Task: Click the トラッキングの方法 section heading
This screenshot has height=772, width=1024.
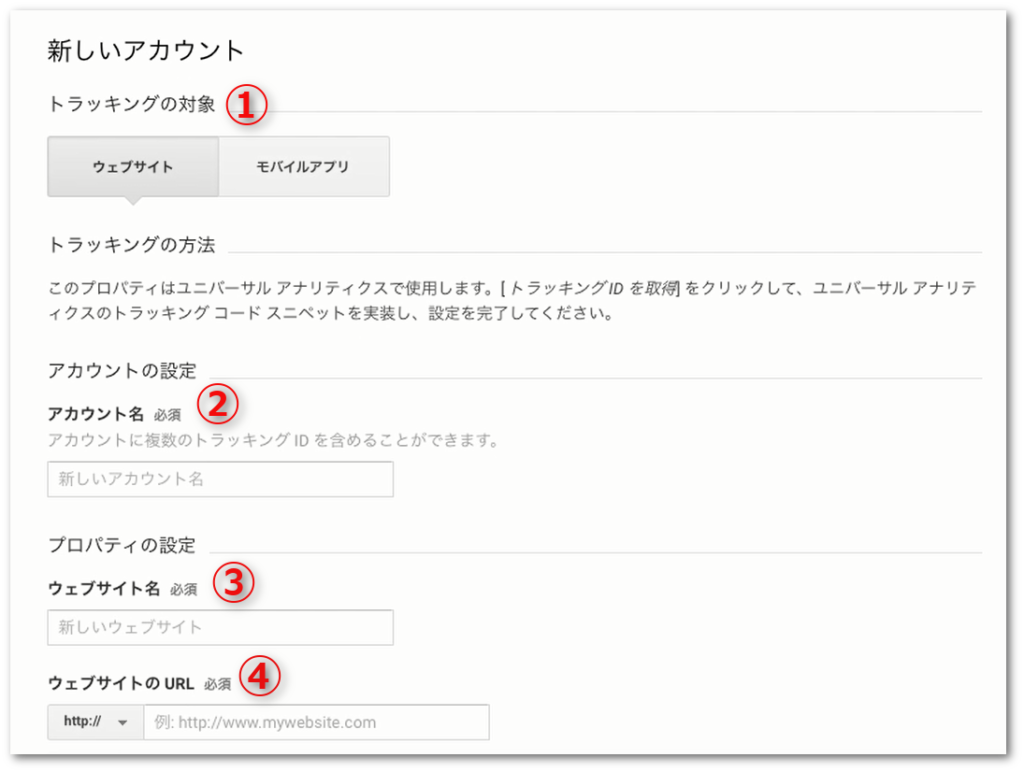Action: click(131, 245)
